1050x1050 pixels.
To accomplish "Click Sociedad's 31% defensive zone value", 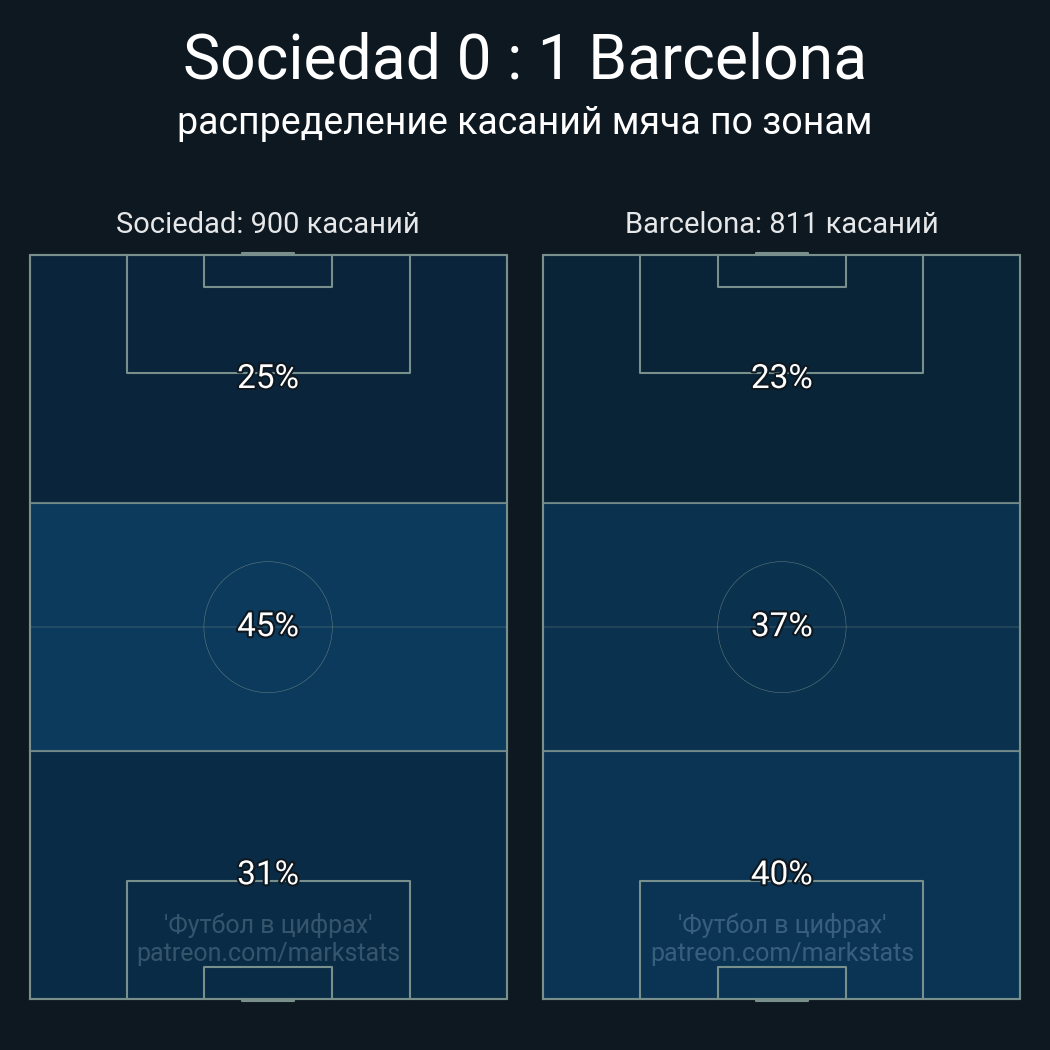I will 268,873.
